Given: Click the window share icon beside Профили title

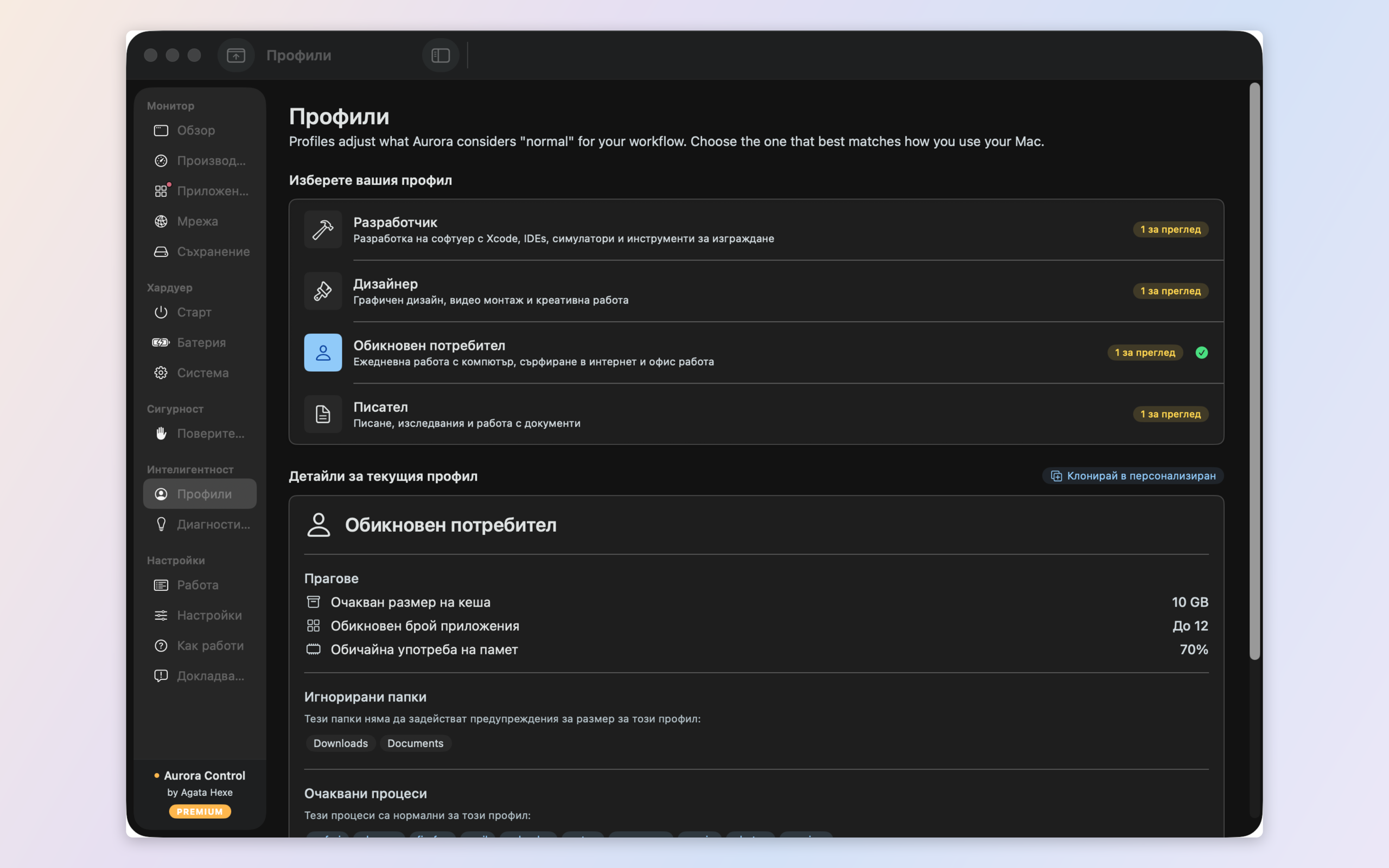Looking at the screenshot, I should [236, 55].
